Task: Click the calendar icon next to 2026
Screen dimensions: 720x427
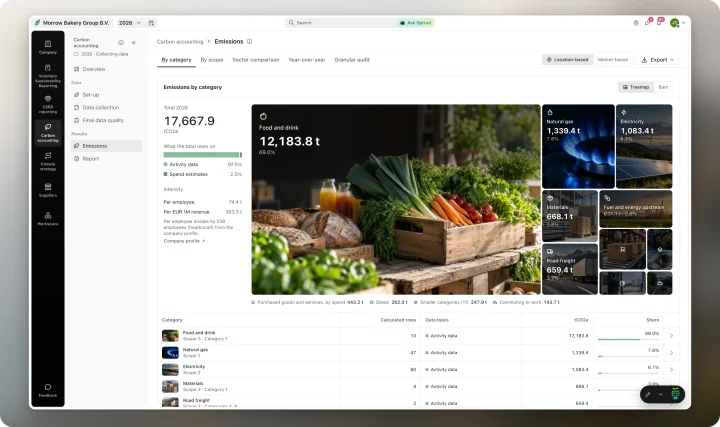Action: pos(151,22)
